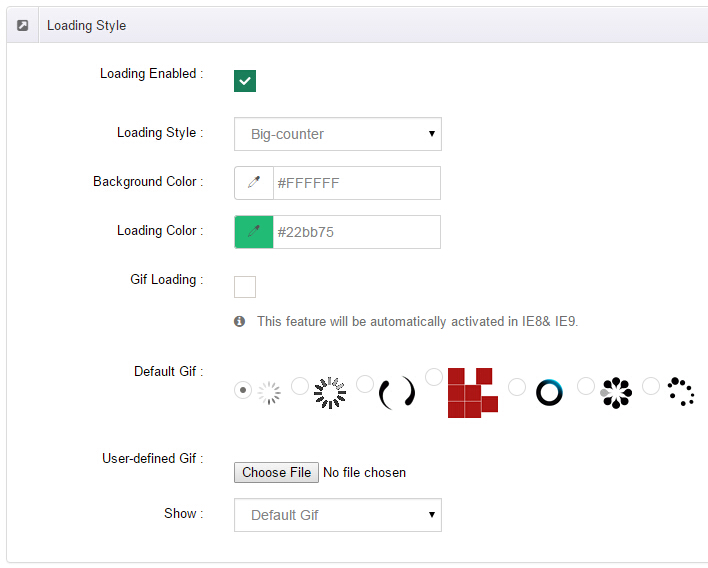Click the dotted circle loading gif image
The height and width of the screenshot is (568, 708).
(681, 391)
